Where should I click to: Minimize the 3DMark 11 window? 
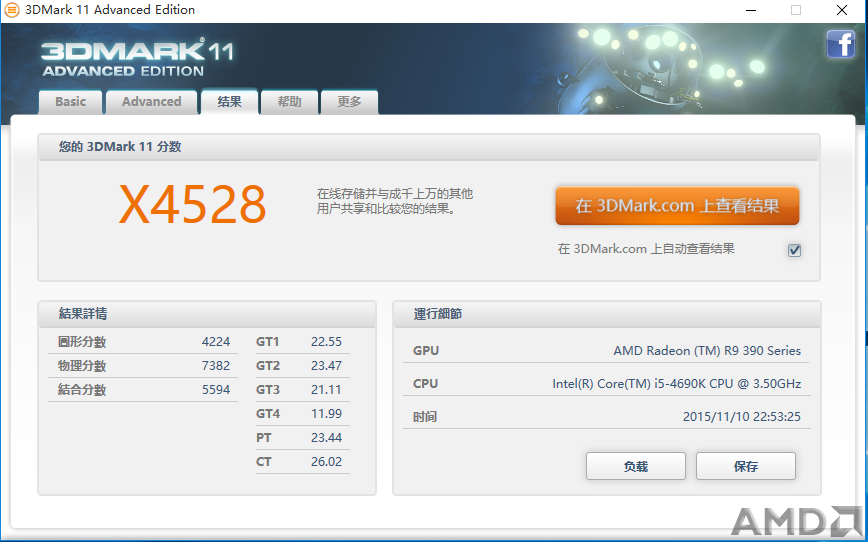[x=751, y=10]
